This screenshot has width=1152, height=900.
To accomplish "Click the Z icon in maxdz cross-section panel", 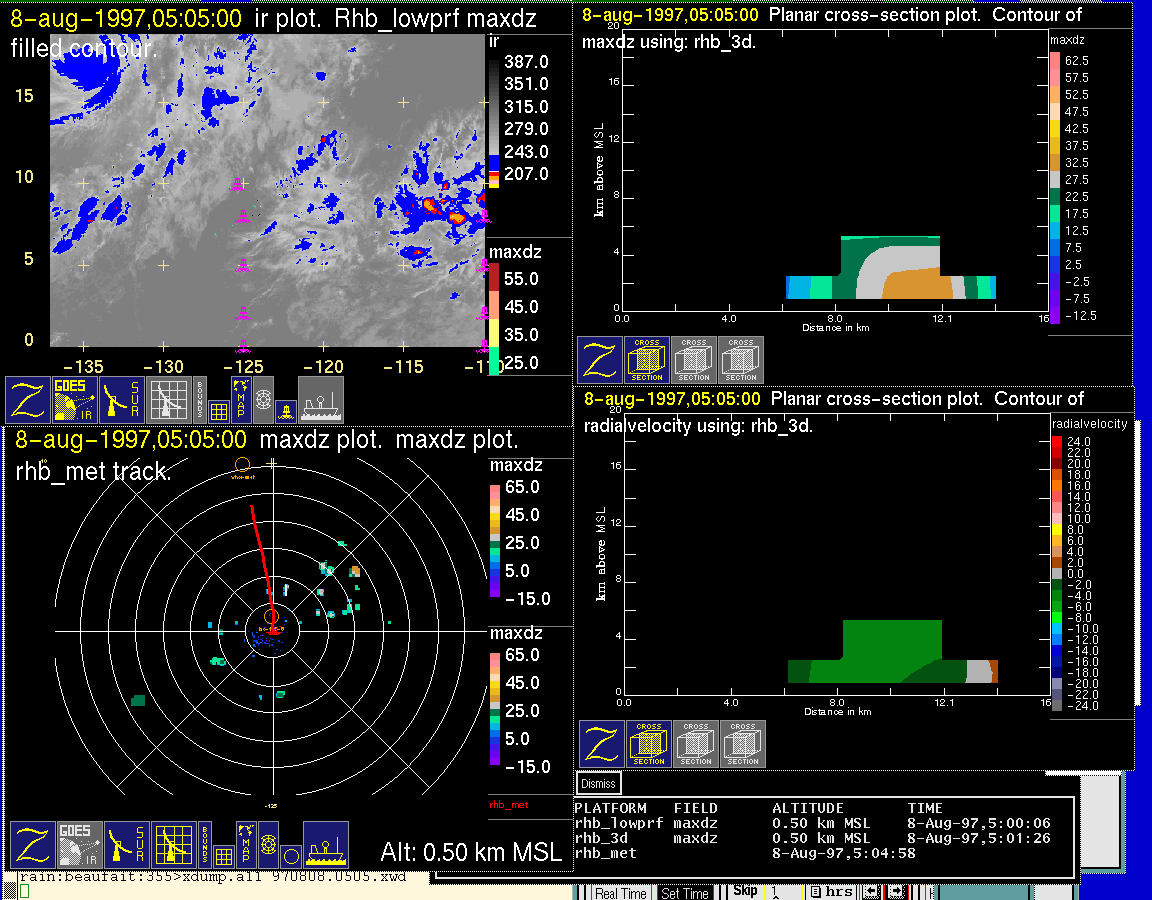I will [599, 360].
